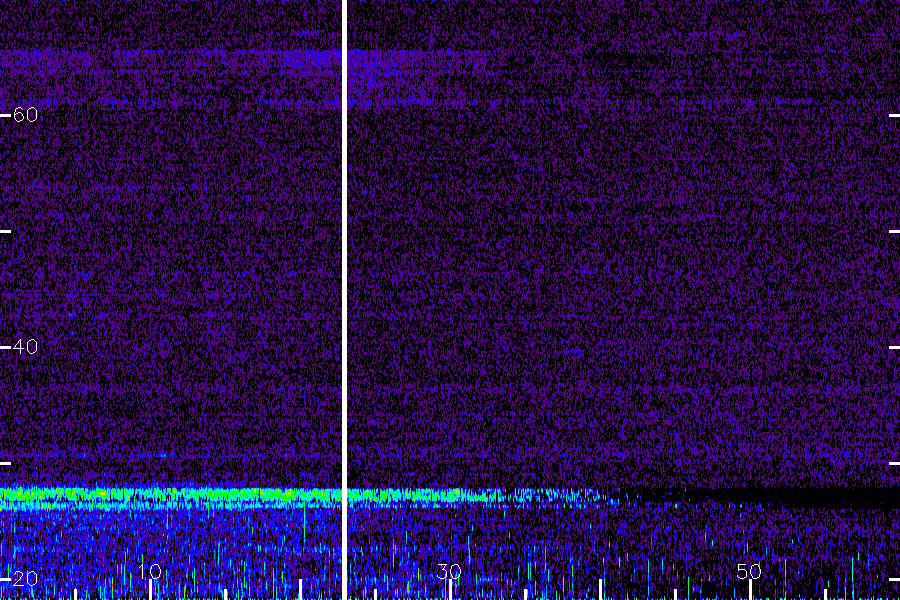This screenshot has width=900, height=600.
Task: Click the '40' vertical axis label
Action: pos(25,347)
